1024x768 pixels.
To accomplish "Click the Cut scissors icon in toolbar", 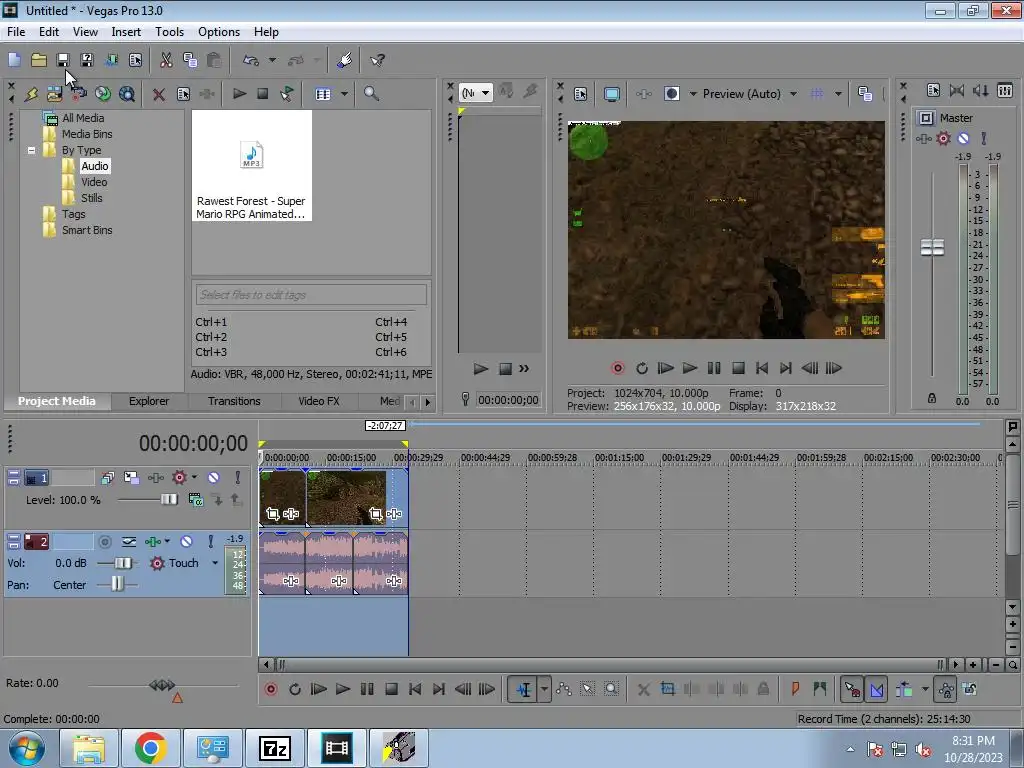I will 166,60.
